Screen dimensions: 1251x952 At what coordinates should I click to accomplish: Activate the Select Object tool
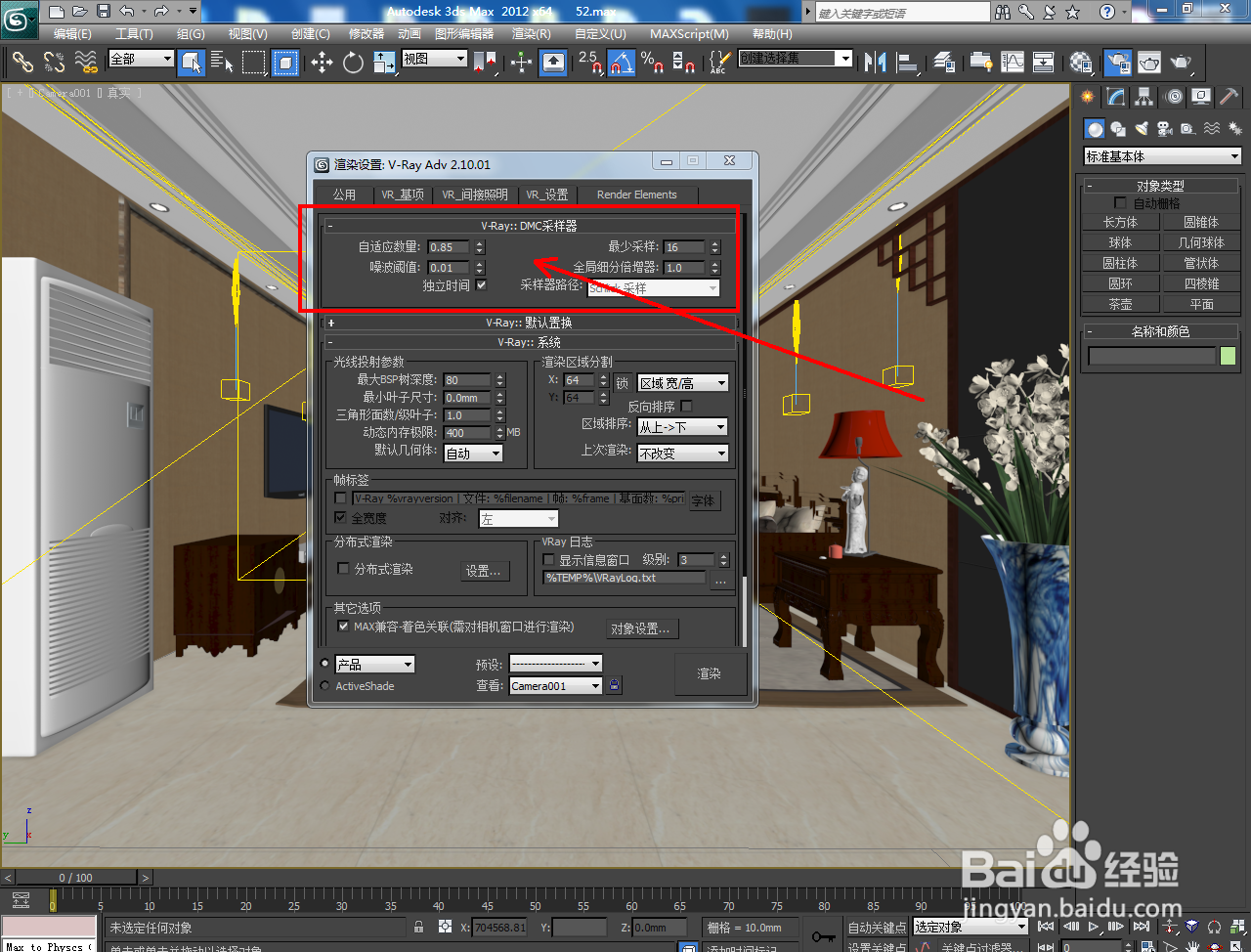click(x=192, y=63)
